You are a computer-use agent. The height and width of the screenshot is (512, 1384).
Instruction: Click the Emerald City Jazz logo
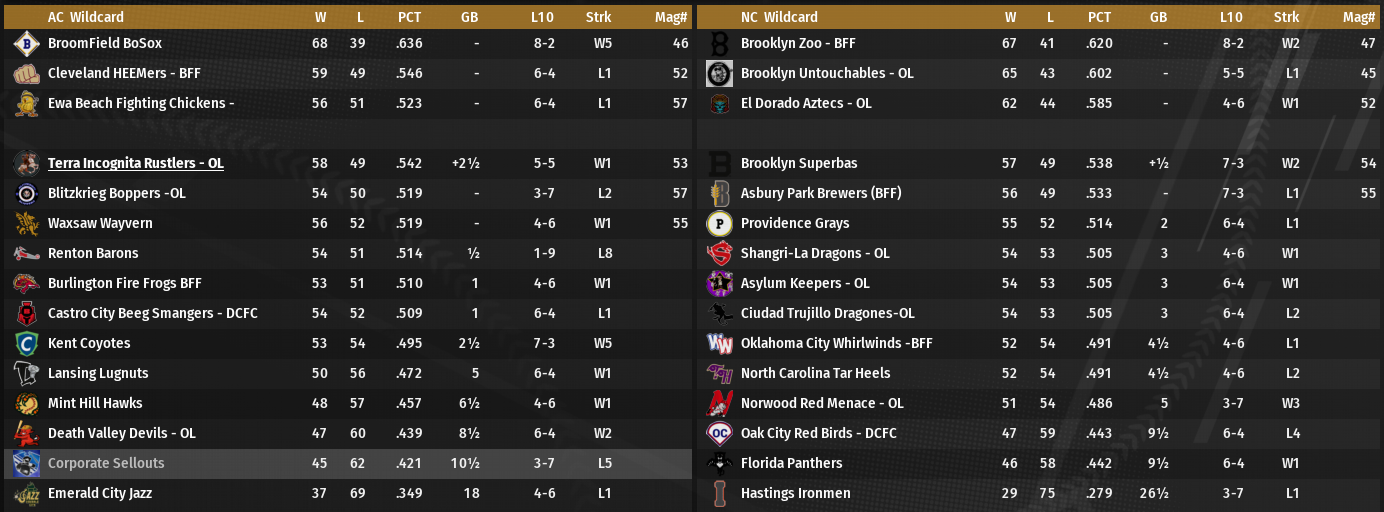26,494
